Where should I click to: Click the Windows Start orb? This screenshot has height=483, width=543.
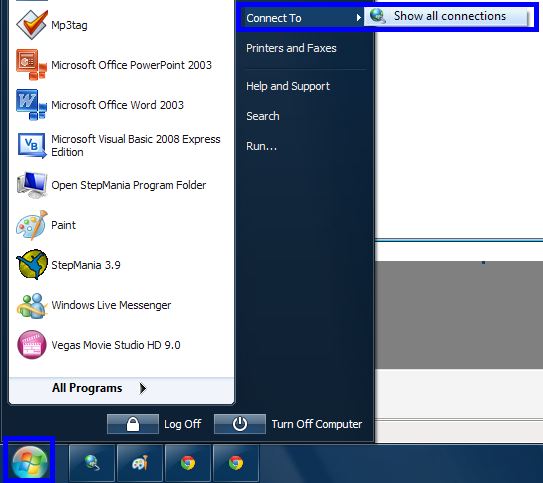(x=30, y=462)
